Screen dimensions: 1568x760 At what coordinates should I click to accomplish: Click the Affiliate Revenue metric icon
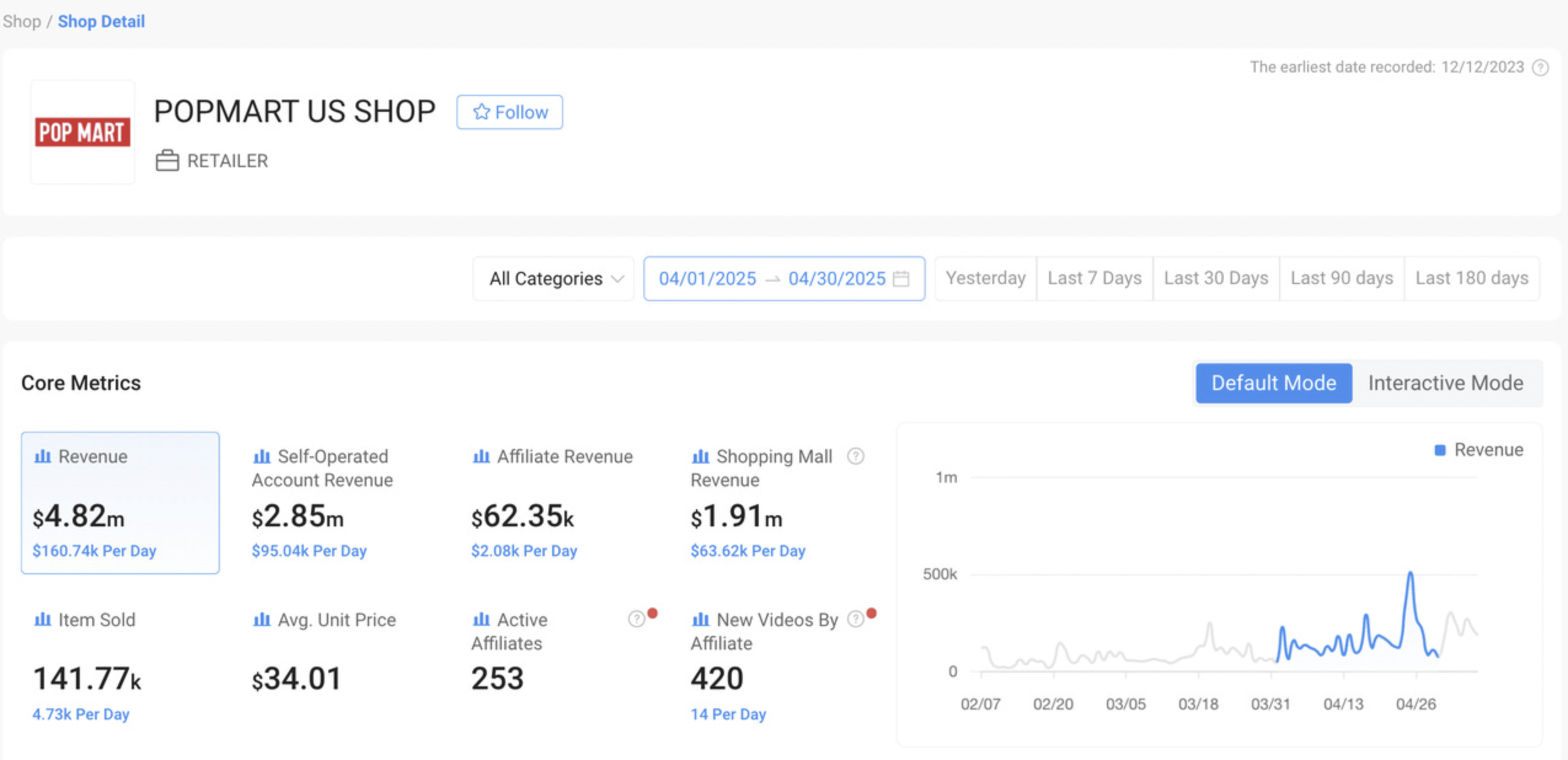coord(482,456)
